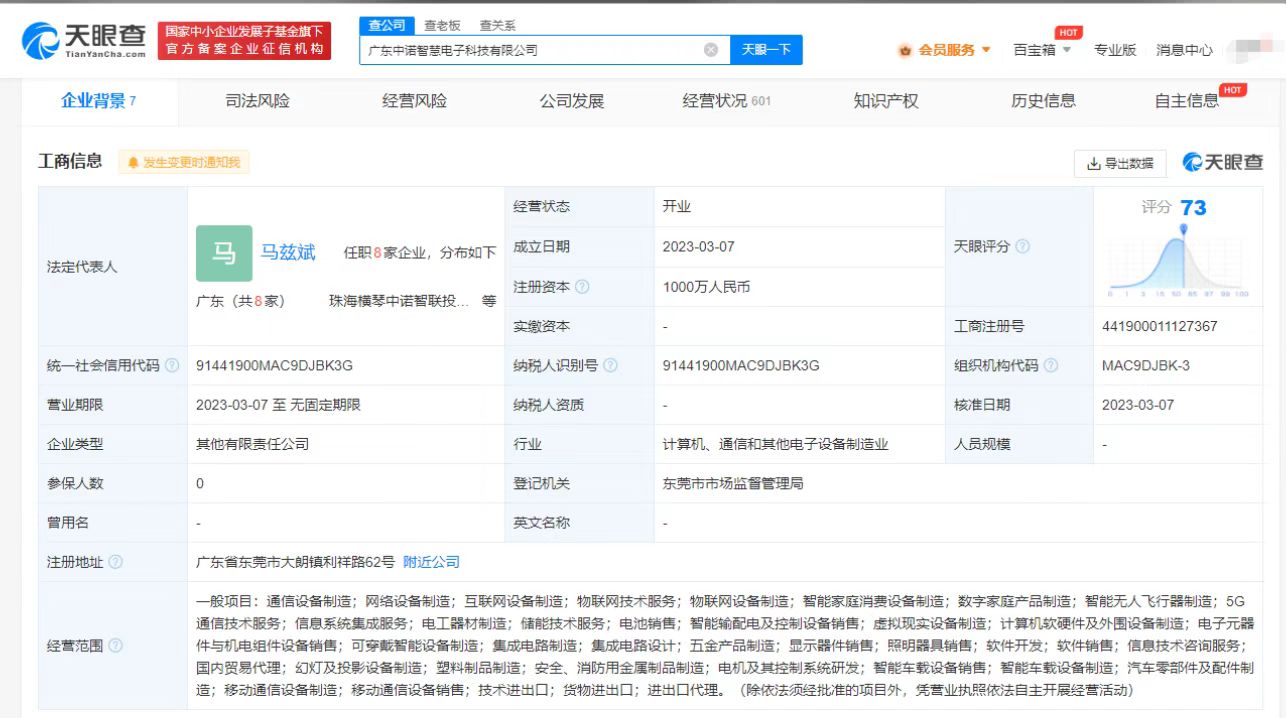Click the help icon next to 组织机构代码
Viewport: 1286px width, 718px height.
pyautogui.click(x=1050, y=365)
